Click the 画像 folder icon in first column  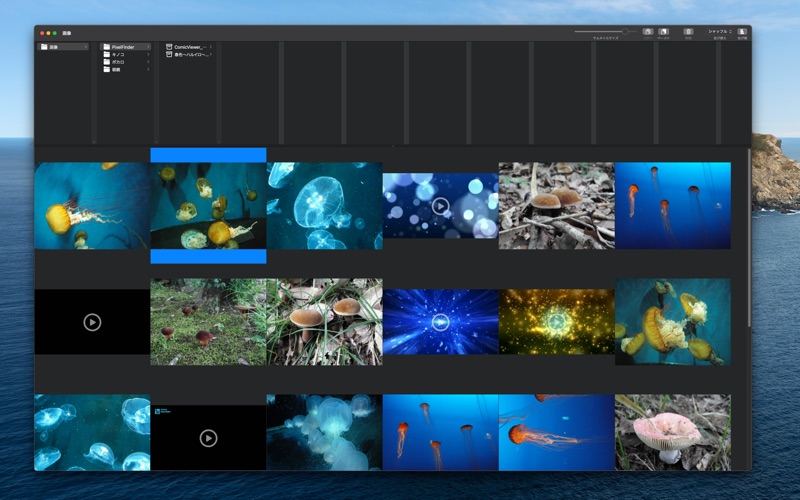(44, 47)
